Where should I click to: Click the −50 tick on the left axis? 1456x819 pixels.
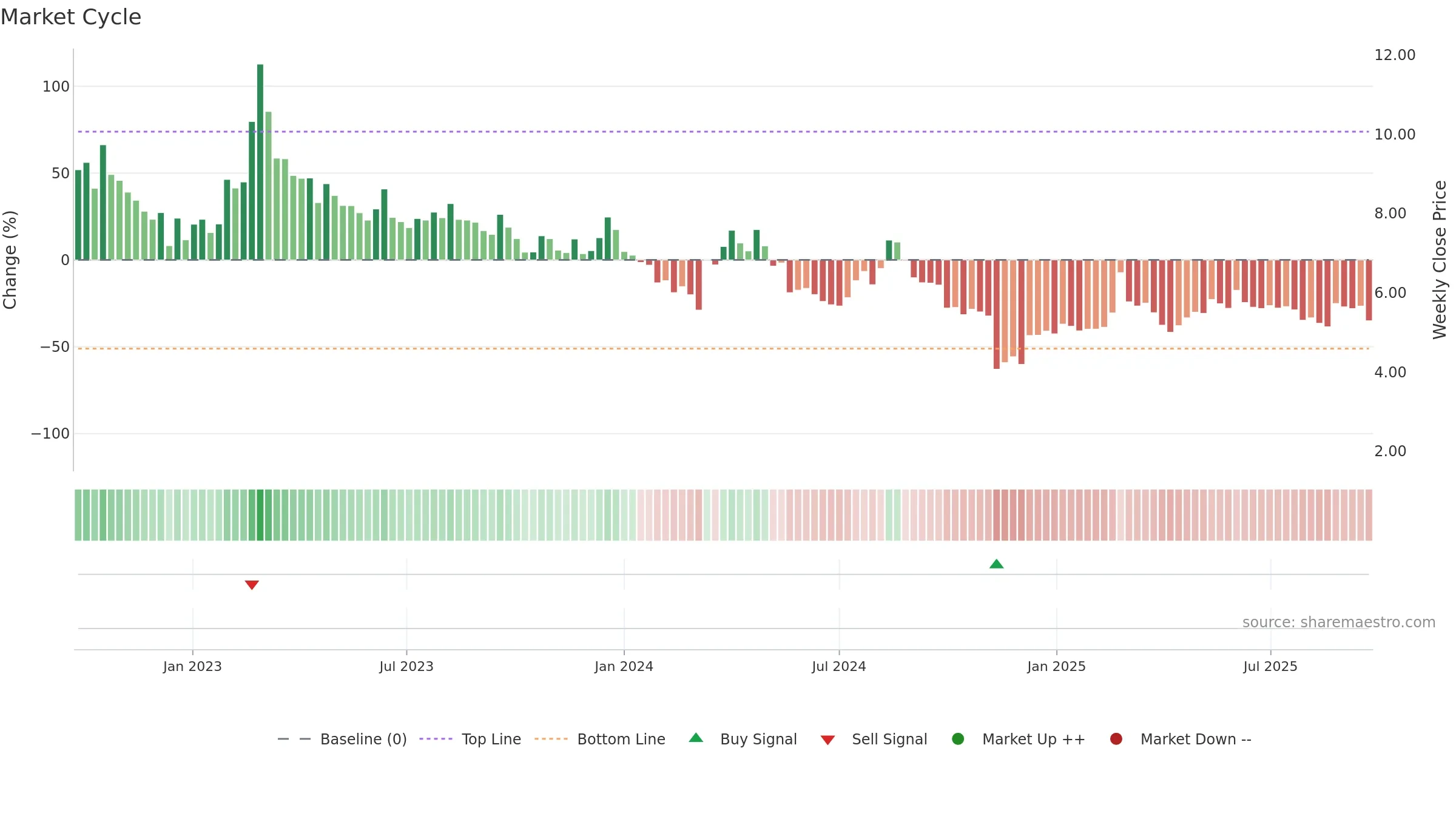[x=55, y=347]
